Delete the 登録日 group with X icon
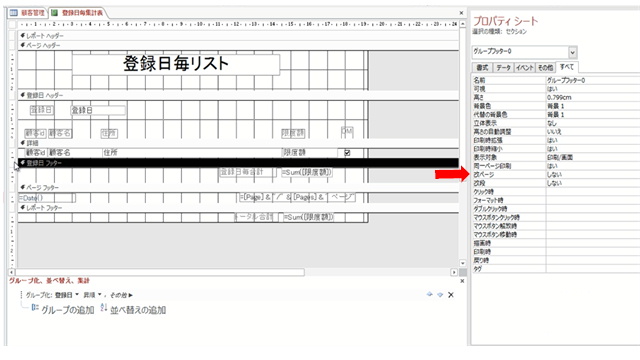This screenshot has height=360, width=640. [451, 295]
